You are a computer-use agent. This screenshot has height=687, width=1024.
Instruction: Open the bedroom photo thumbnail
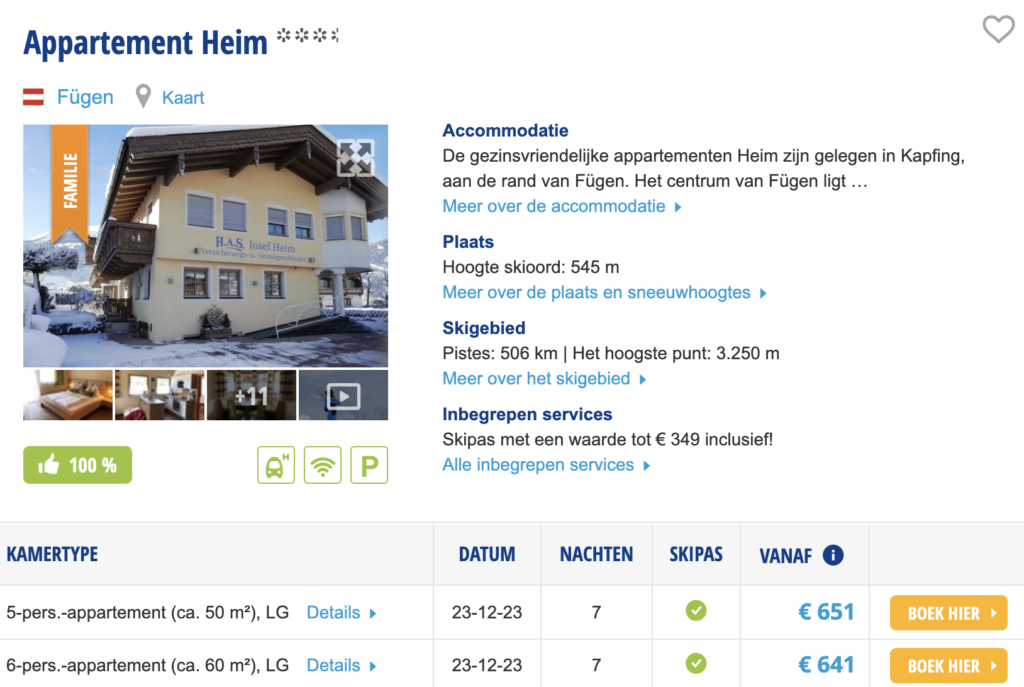67,396
